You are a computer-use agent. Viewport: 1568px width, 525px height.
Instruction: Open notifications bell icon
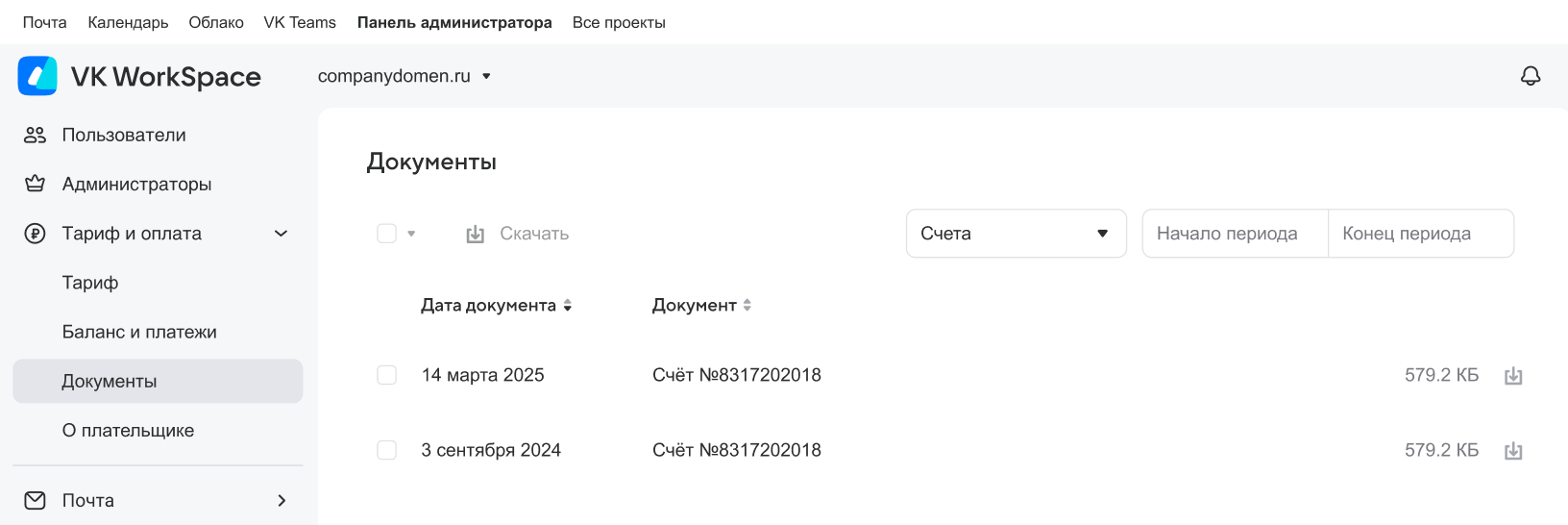click(1531, 76)
